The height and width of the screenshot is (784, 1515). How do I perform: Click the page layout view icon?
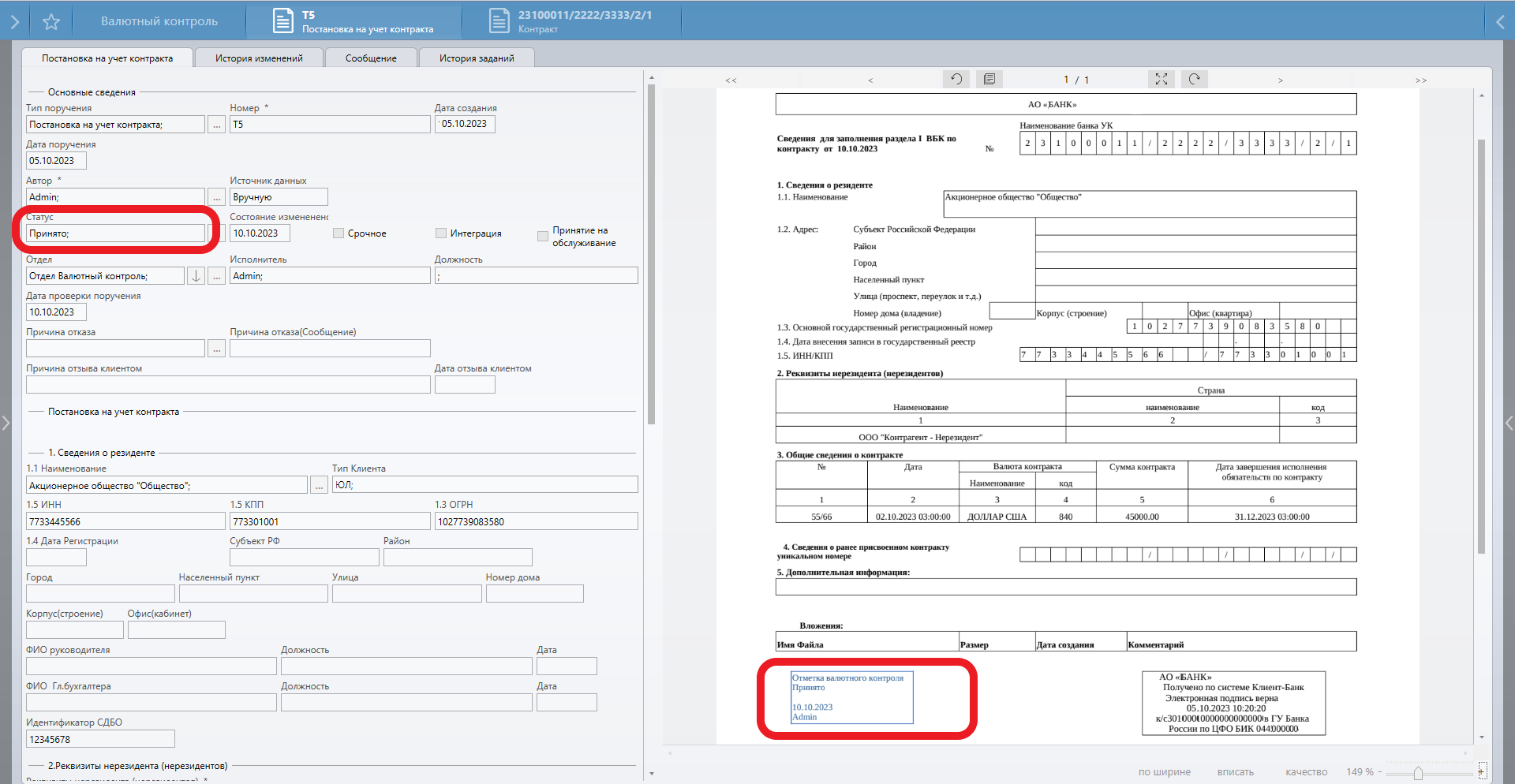(989, 79)
